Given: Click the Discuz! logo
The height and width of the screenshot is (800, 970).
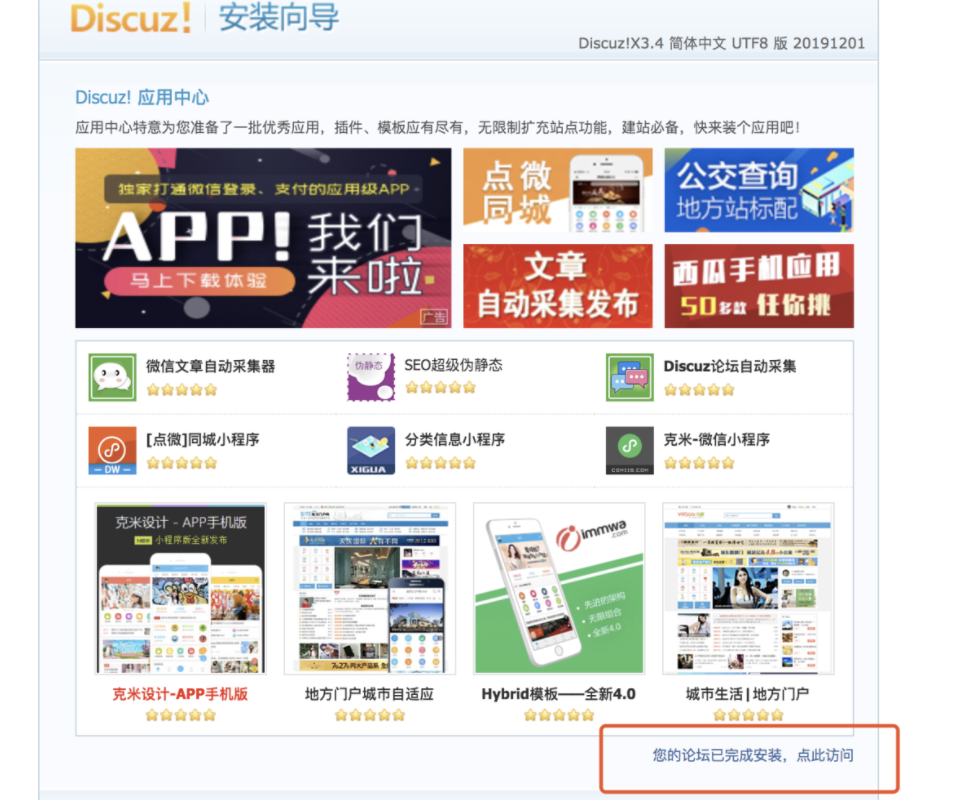Looking at the screenshot, I should pyautogui.click(x=131, y=18).
